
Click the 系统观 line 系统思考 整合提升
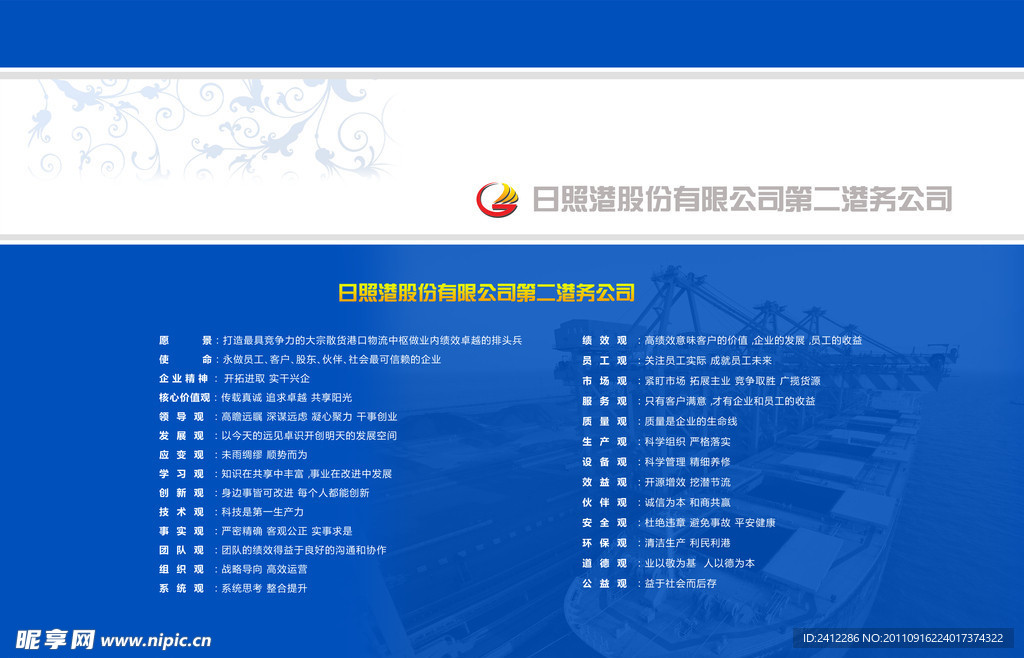233,588
